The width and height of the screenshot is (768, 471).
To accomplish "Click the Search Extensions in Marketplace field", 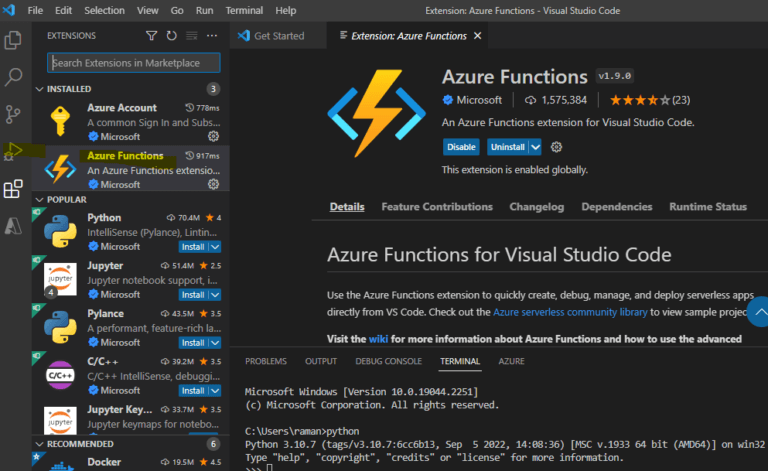I will [133, 62].
